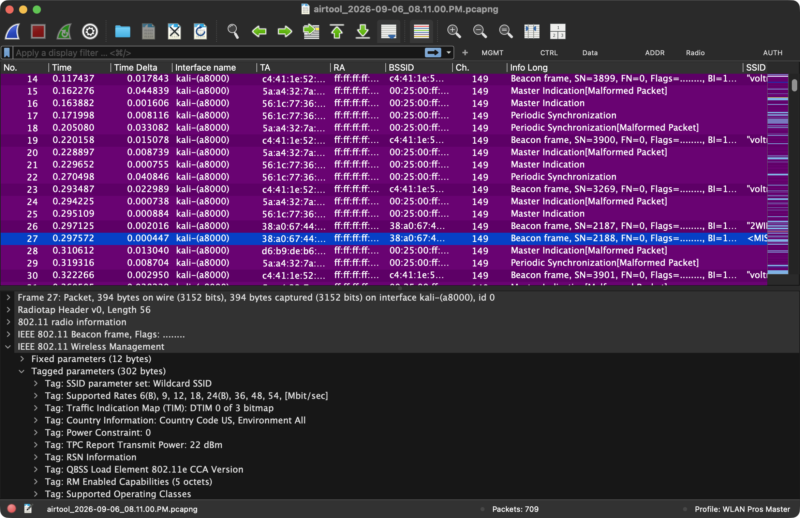
Task: Go back in packet history arrow
Action: coord(259,32)
